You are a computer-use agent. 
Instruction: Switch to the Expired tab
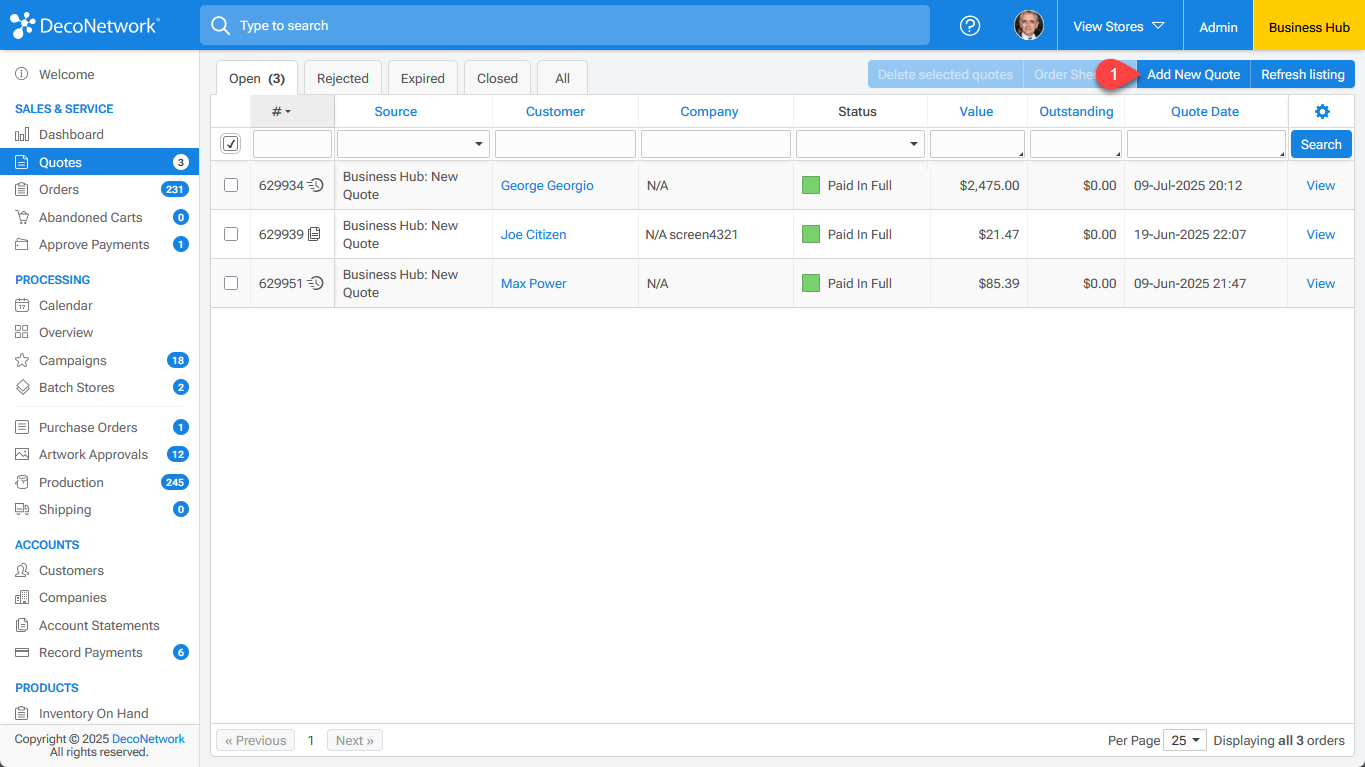423,78
